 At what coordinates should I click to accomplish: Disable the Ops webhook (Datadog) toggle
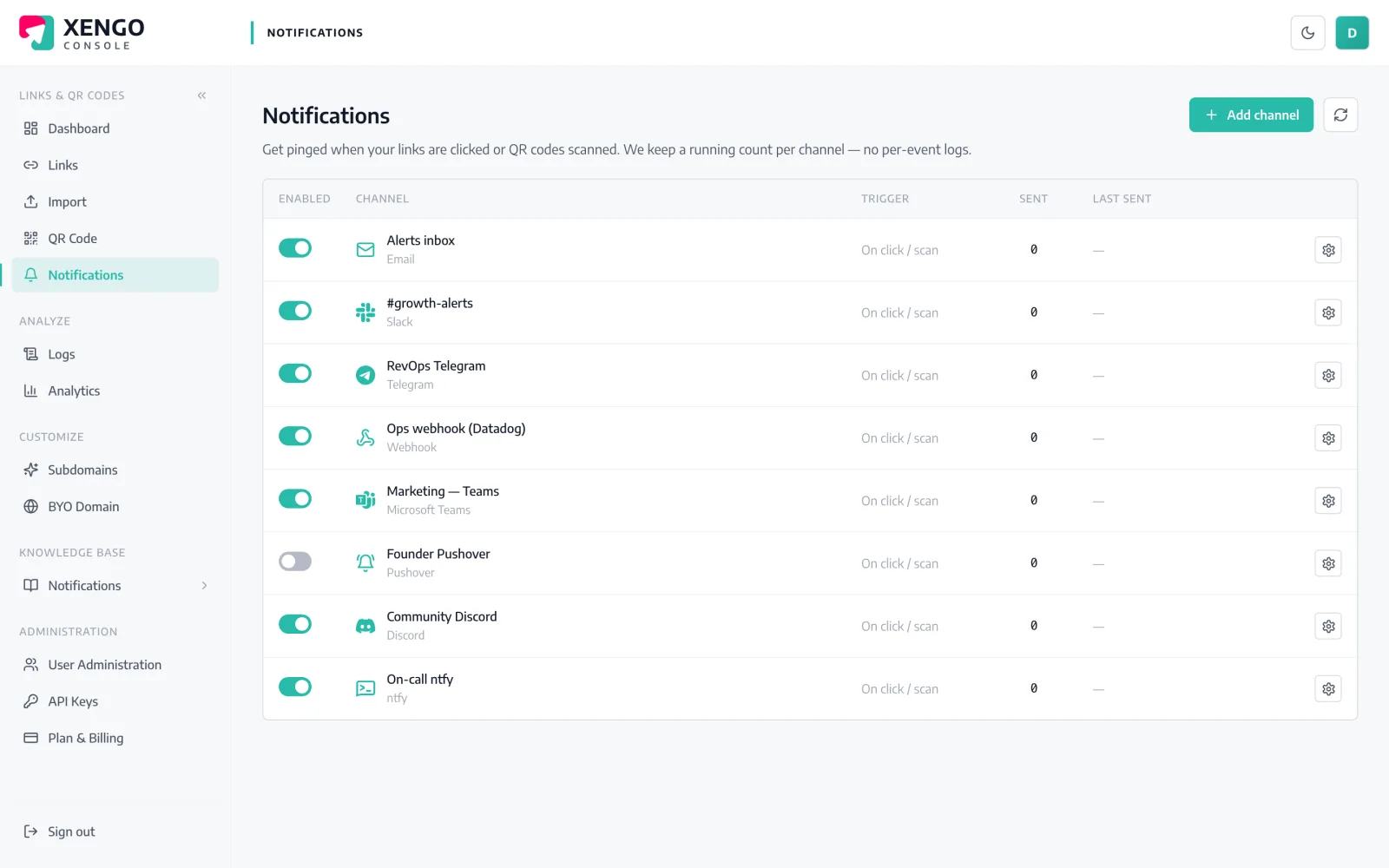pyautogui.click(x=295, y=436)
